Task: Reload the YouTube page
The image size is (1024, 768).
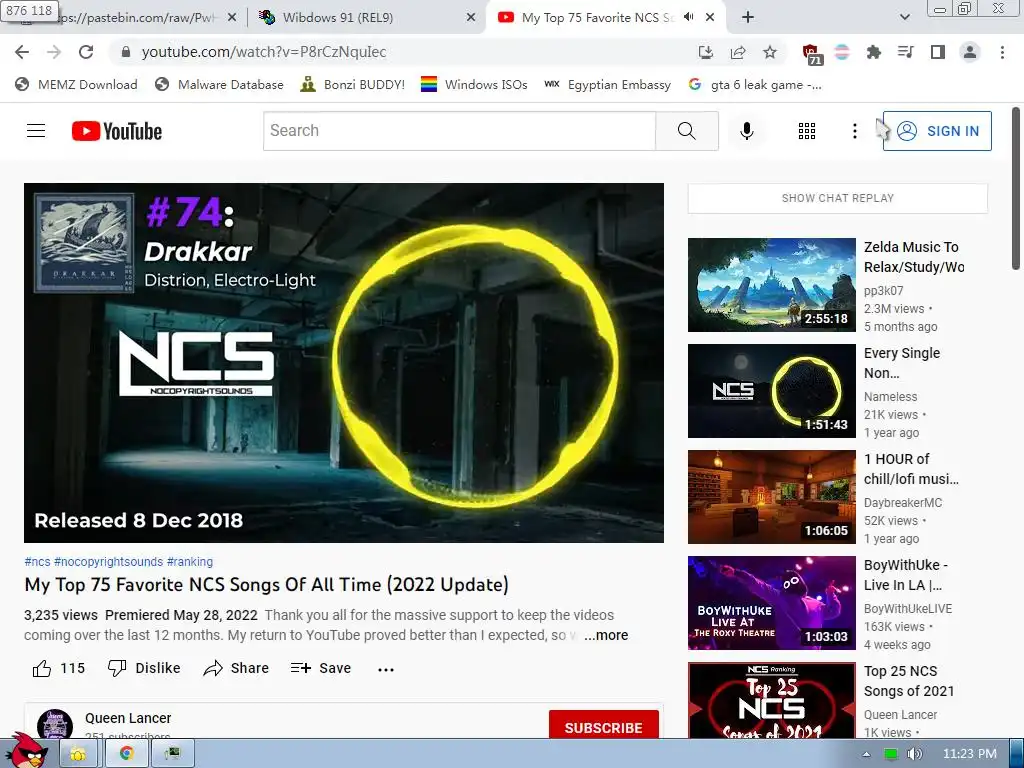Action: [x=86, y=52]
